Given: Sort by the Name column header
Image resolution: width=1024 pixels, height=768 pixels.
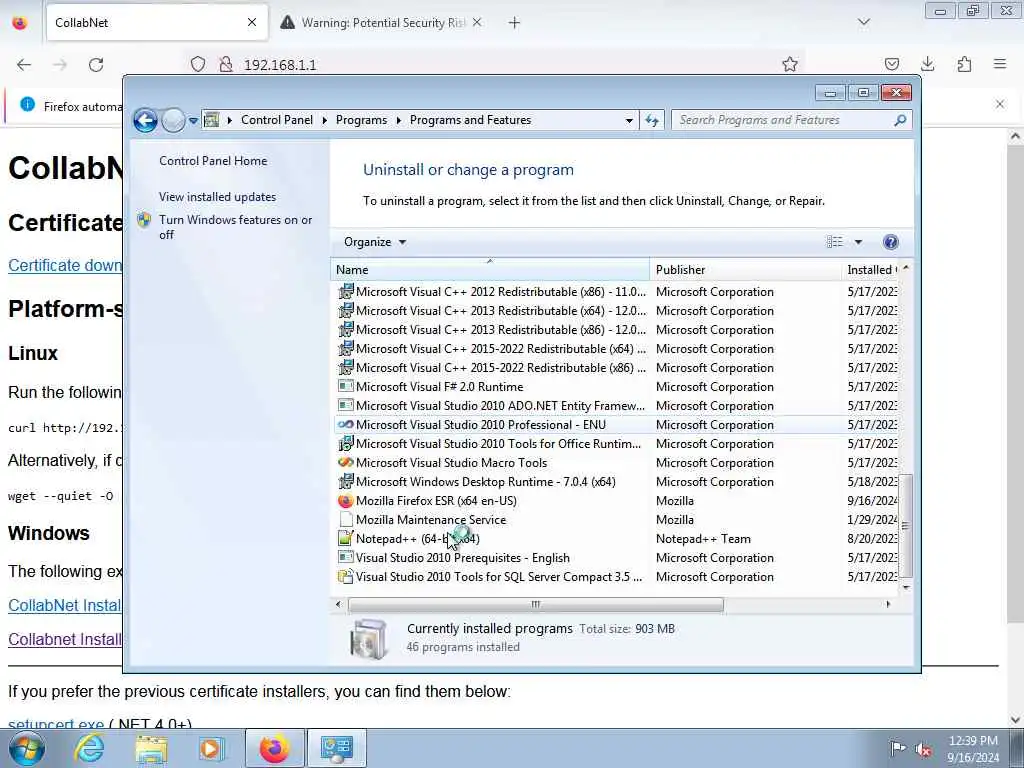Looking at the screenshot, I should [x=490, y=270].
